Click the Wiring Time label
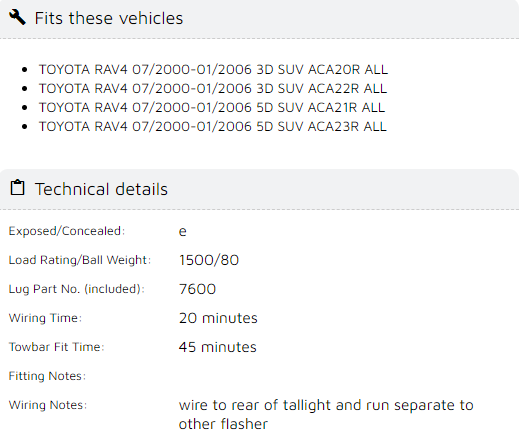The width and height of the screenshot is (519, 443). pos(45,318)
